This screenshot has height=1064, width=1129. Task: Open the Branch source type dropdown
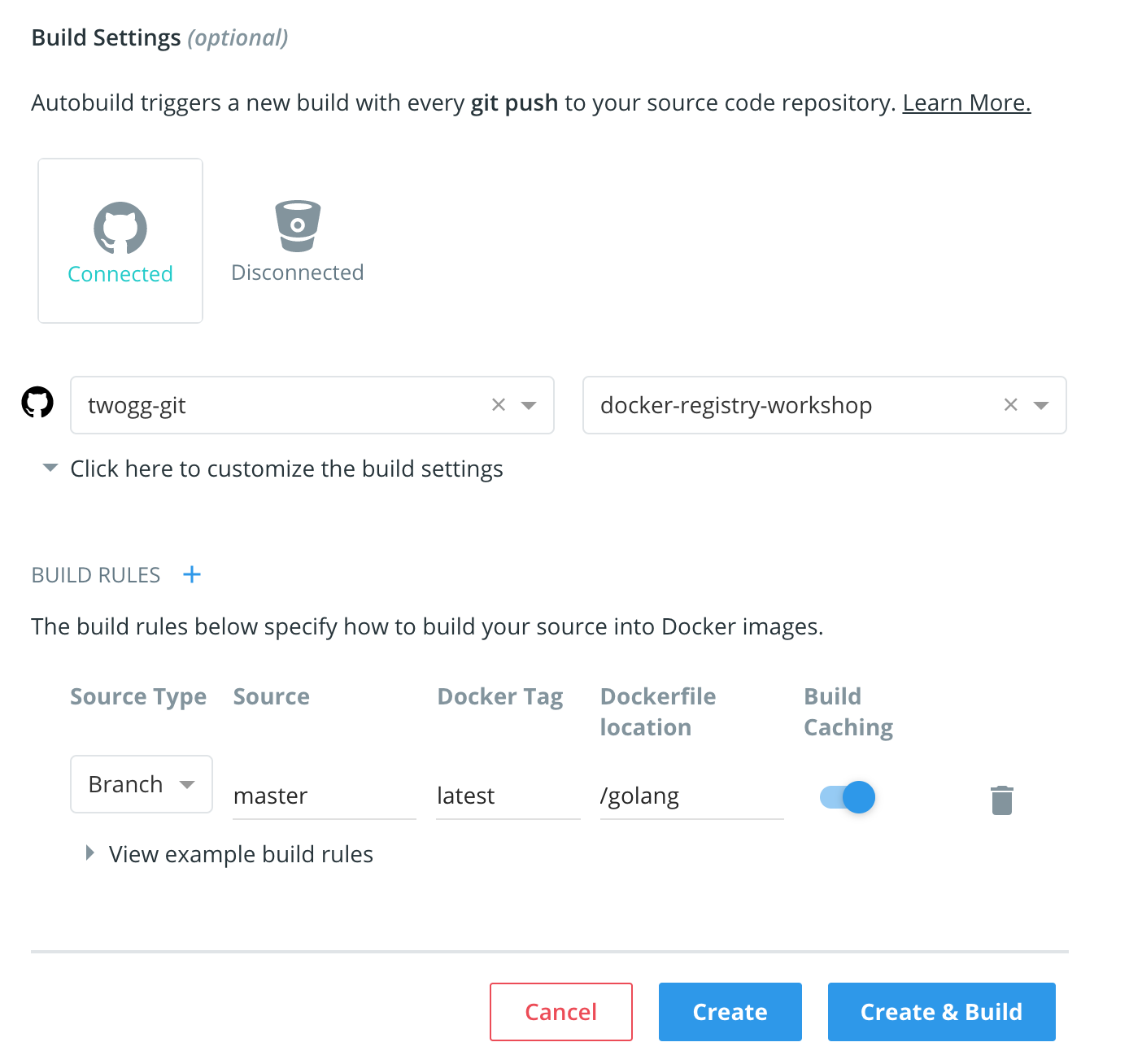(x=142, y=784)
